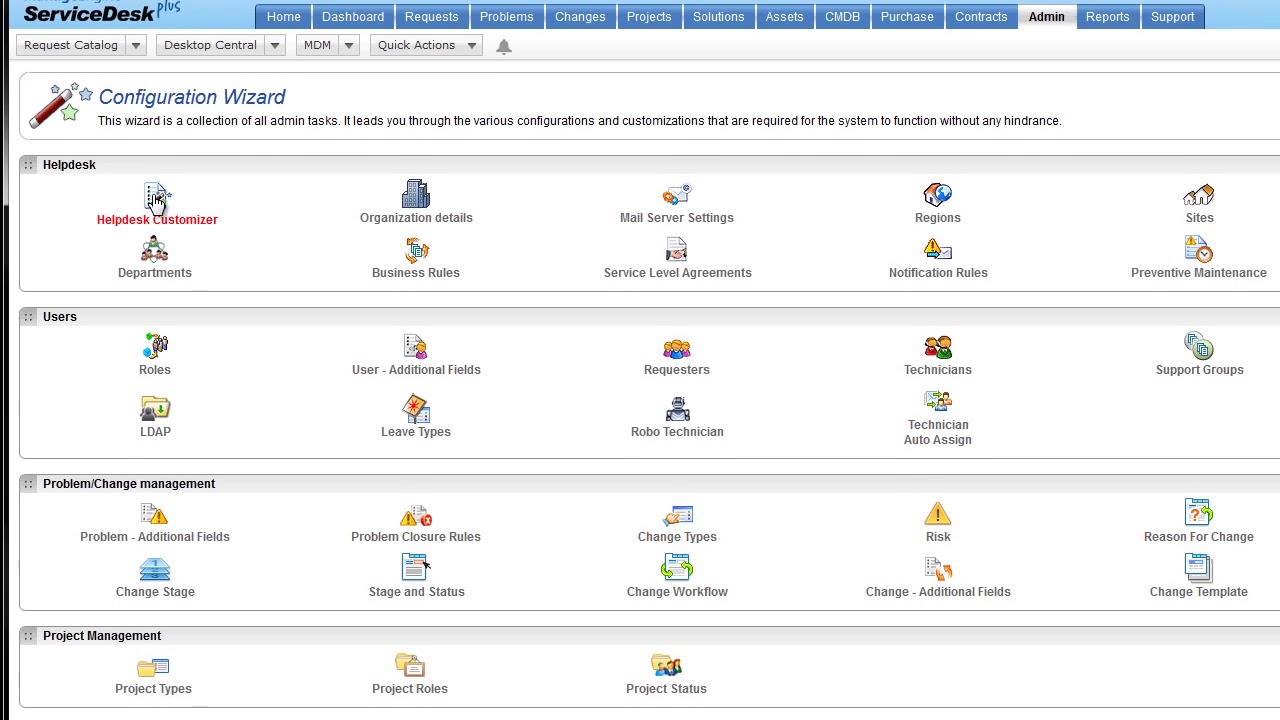Open the Technician Auto Assign icon

click(938, 402)
